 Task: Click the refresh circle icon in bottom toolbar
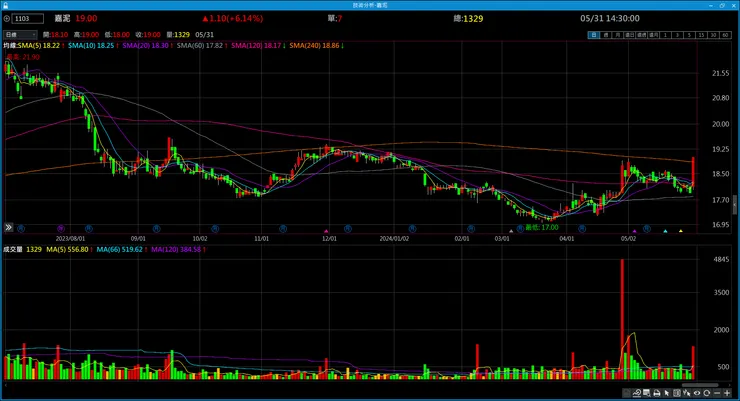click(707, 393)
